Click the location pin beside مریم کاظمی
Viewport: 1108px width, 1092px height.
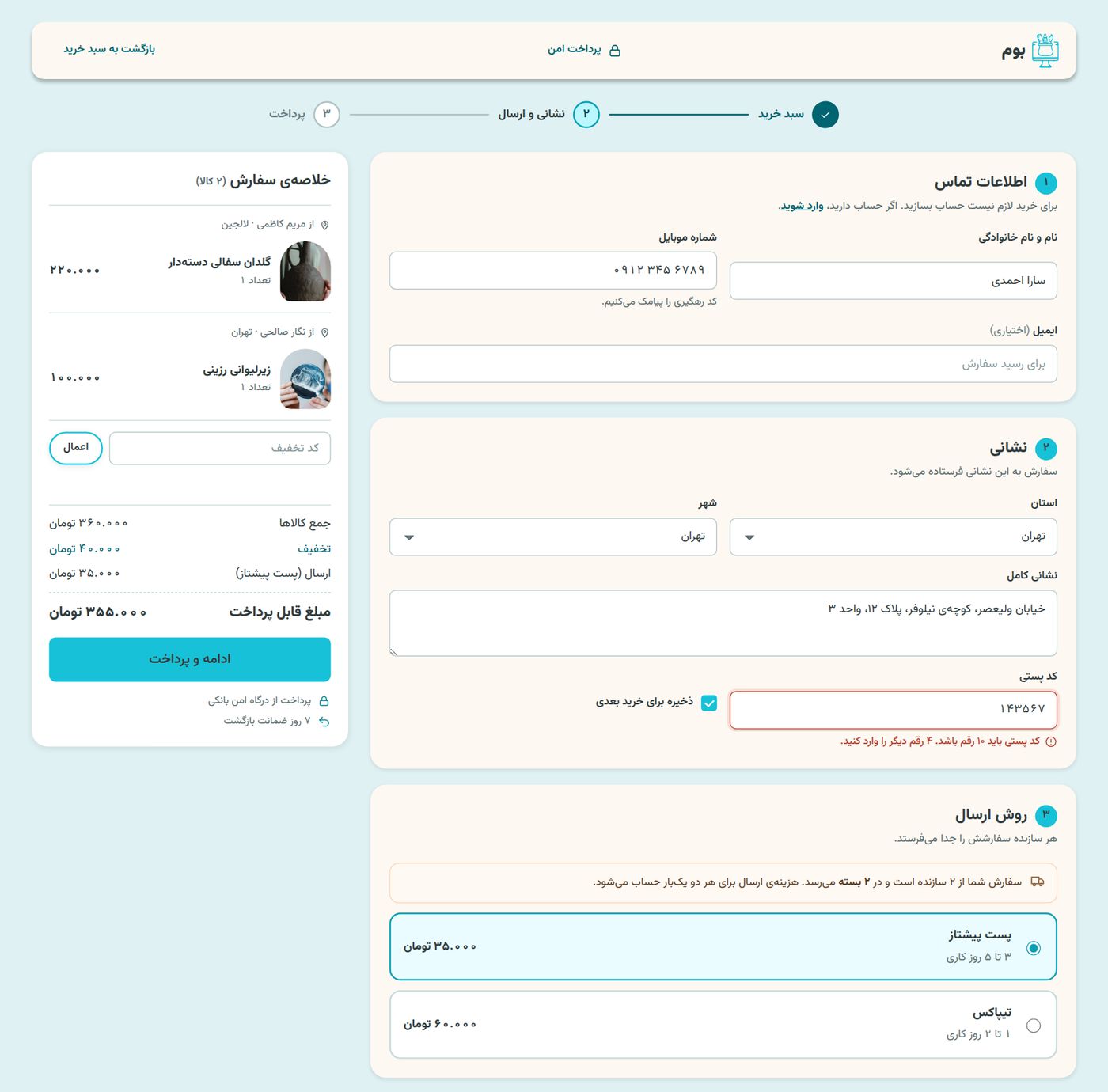click(x=324, y=225)
